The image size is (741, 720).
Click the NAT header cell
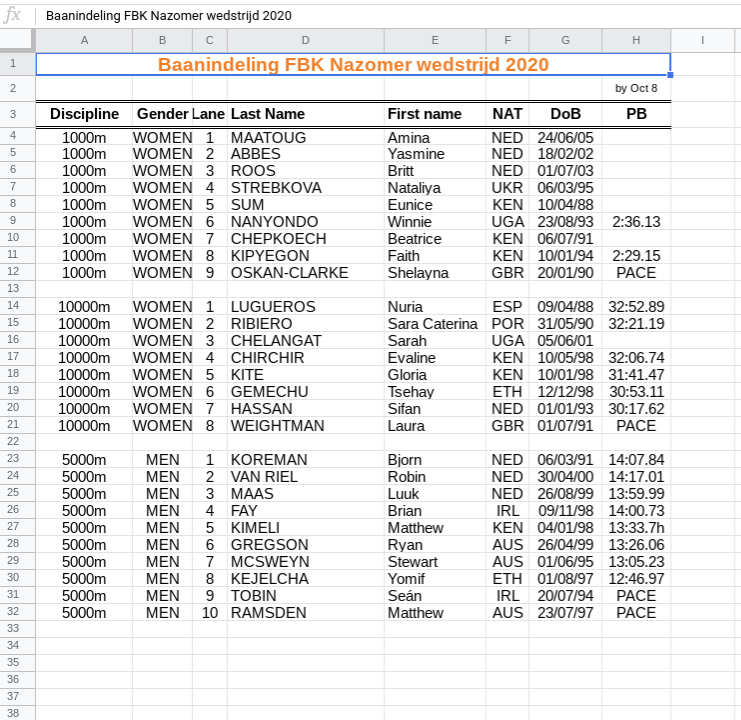[x=508, y=114]
